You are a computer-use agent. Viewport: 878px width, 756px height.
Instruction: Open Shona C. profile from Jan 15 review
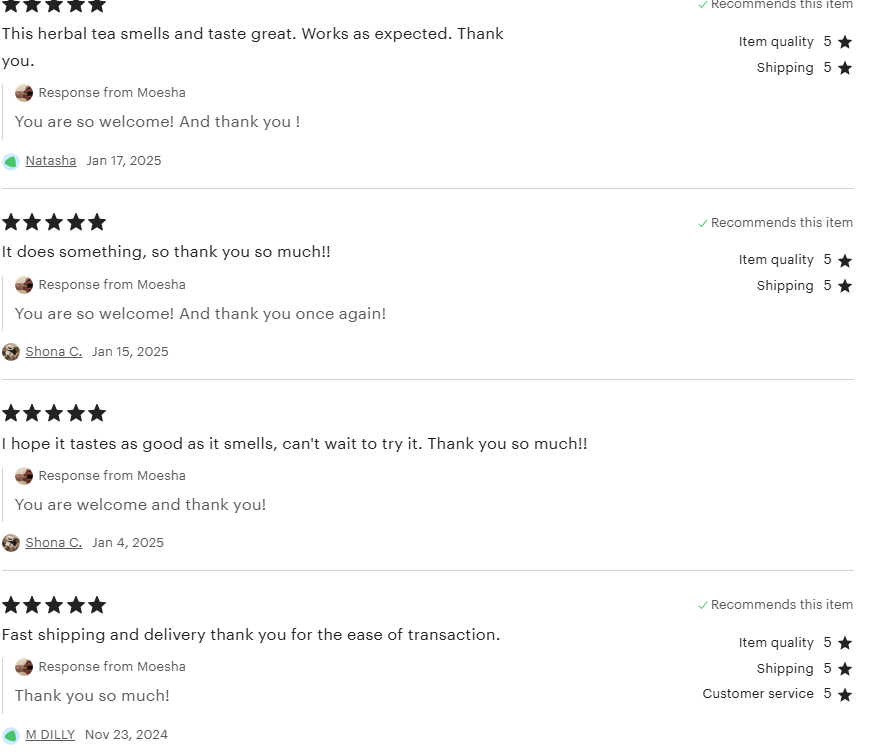53,352
